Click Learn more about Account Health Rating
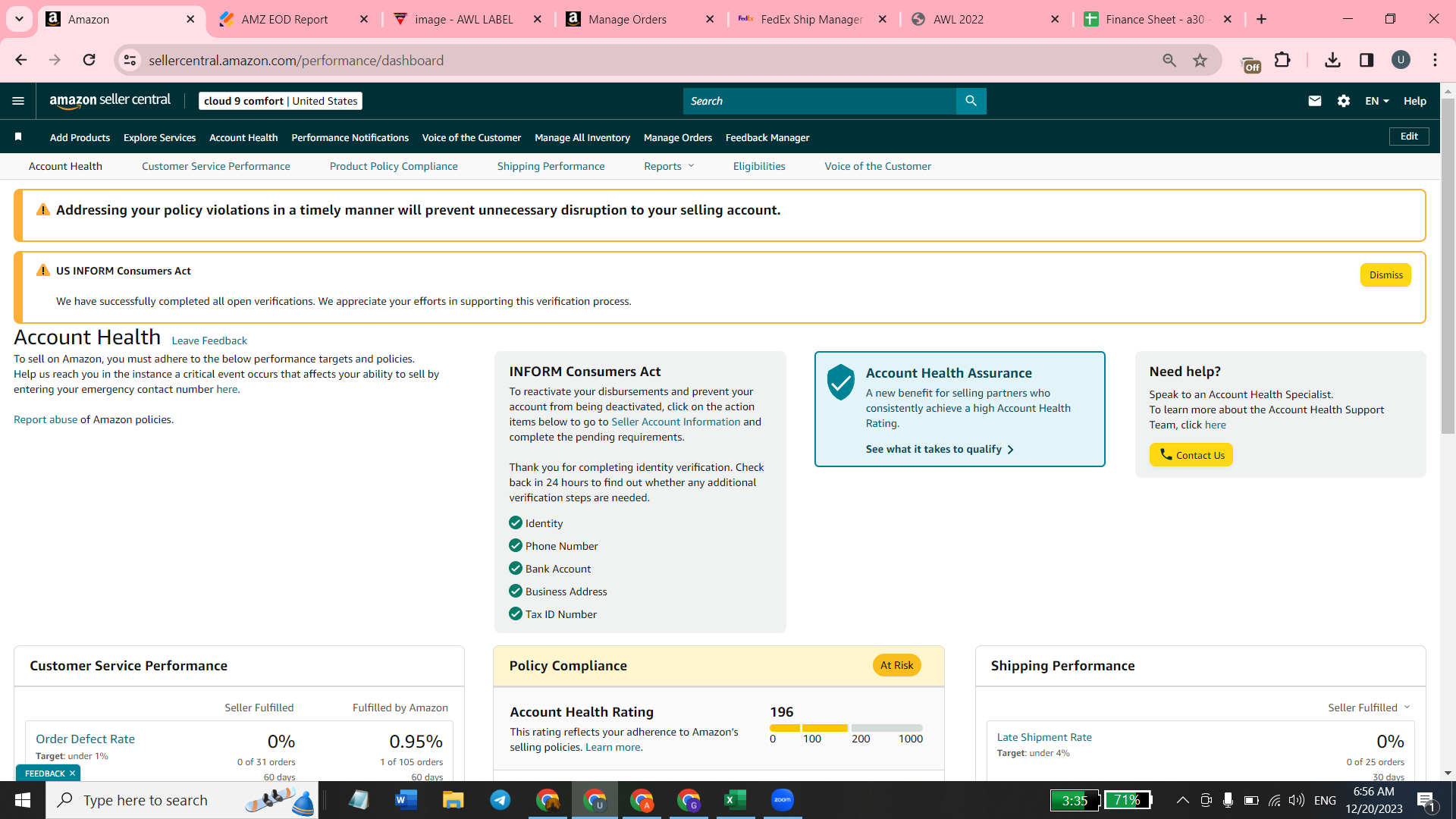 (x=613, y=747)
